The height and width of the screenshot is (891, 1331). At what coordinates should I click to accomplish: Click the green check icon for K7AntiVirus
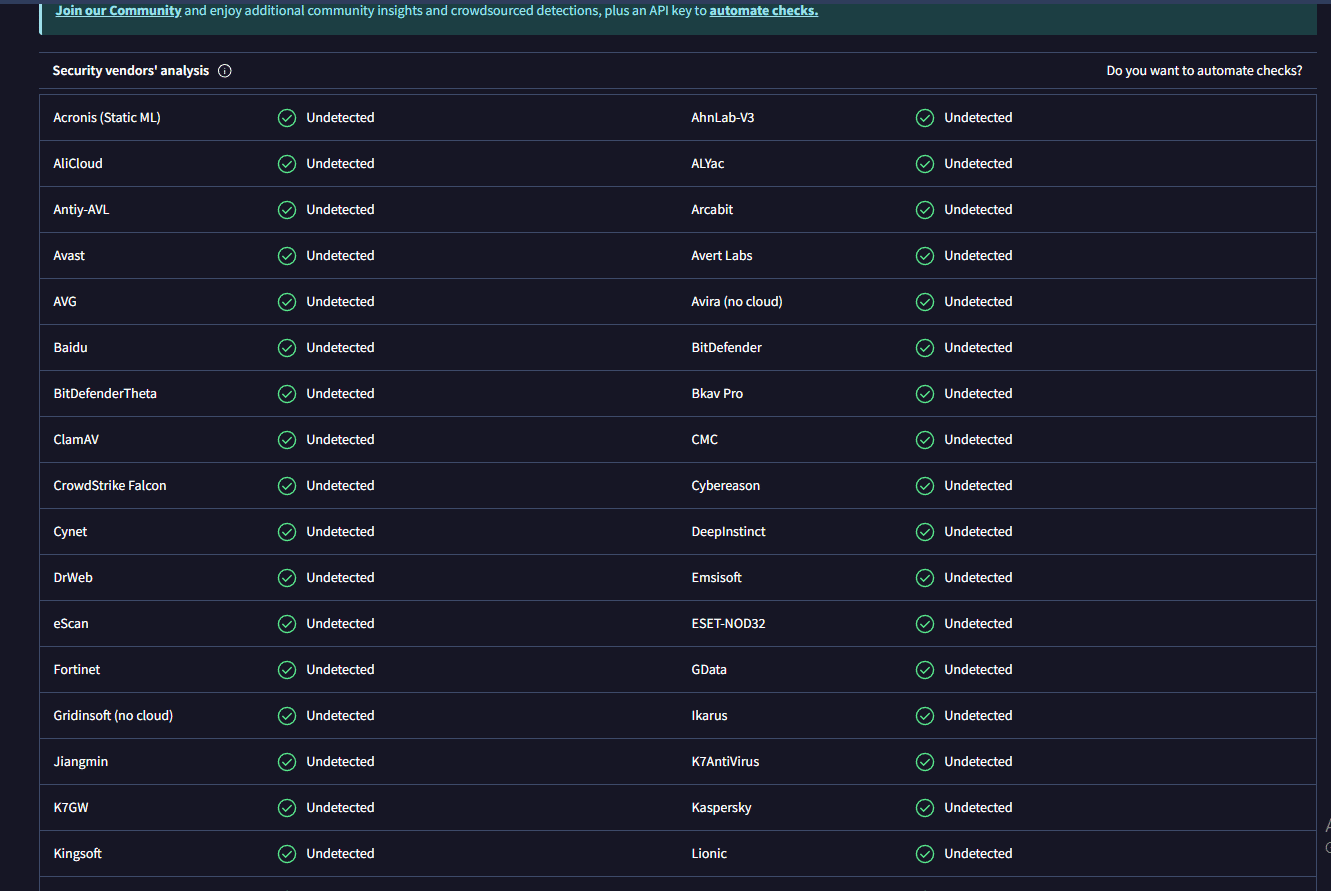coord(925,762)
